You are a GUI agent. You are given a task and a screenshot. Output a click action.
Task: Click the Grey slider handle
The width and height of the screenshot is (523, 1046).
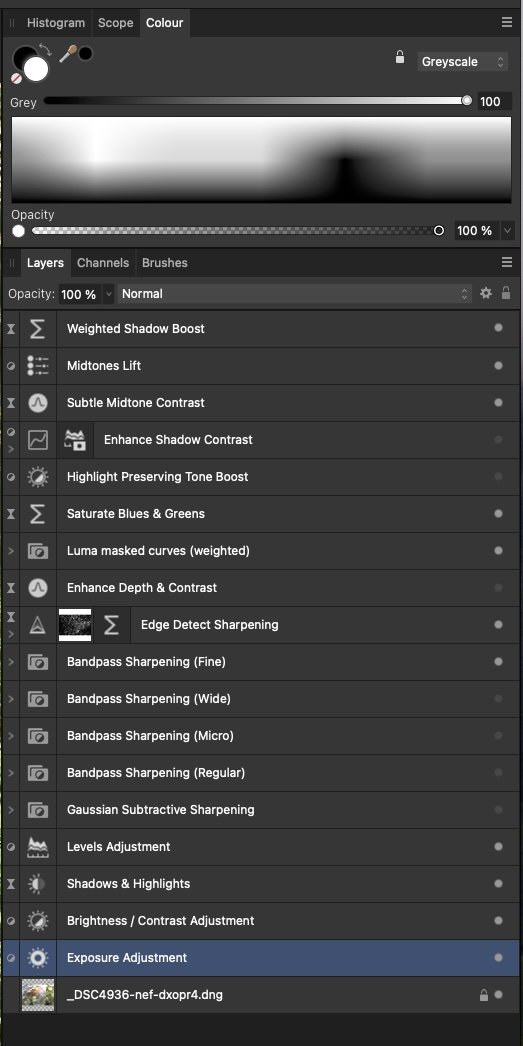pyautogui.click(x=466, y=101)
